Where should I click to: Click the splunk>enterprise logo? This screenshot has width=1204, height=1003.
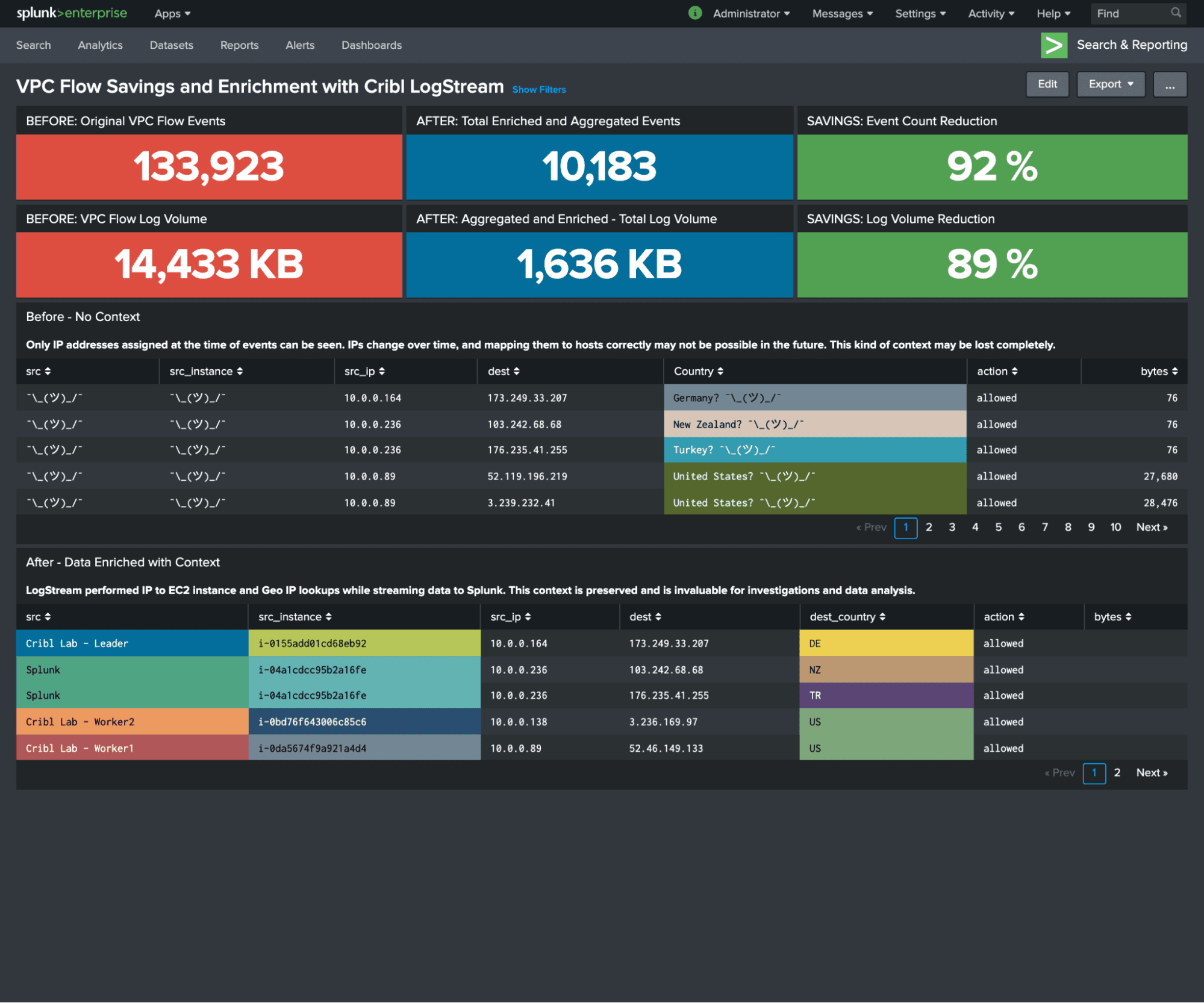point(72,13)
